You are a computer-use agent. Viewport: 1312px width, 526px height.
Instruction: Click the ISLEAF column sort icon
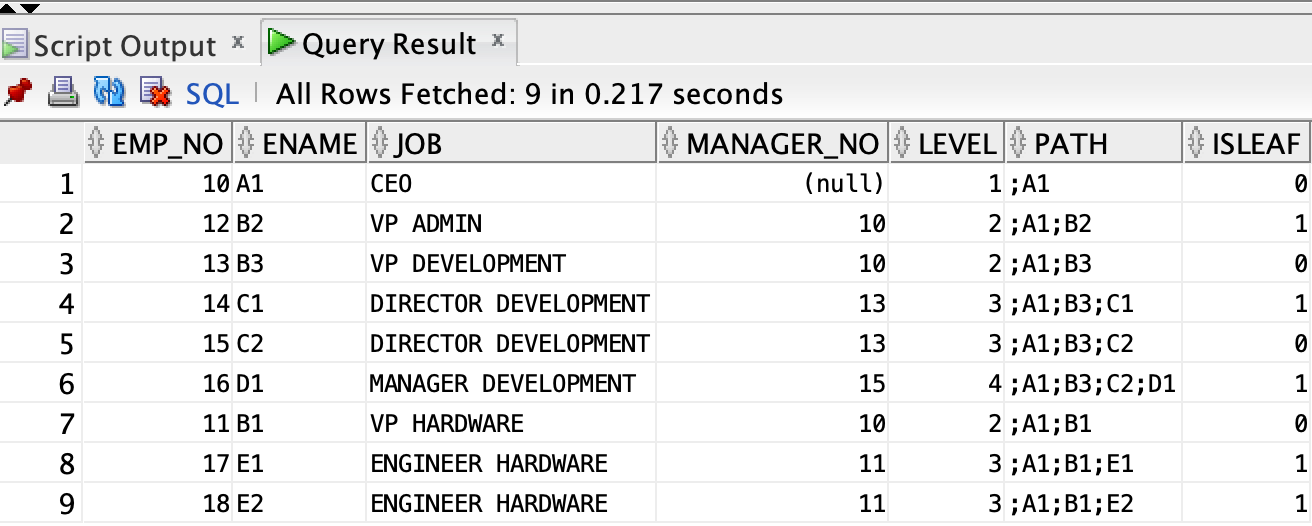1197,144
